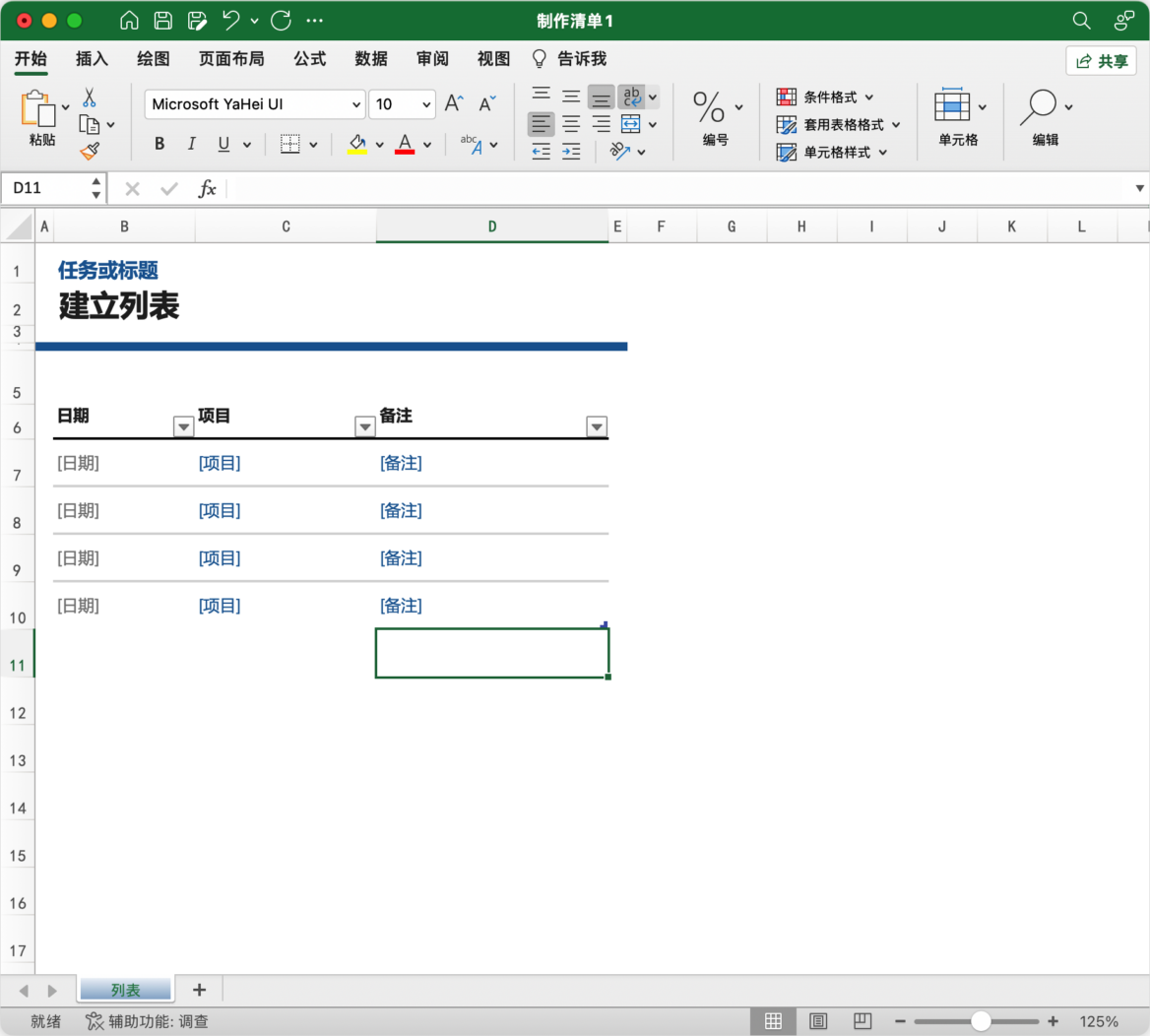The image size is (1150, 1036).
Task: Redo with the circular arrow icon
Action: point(281,21)
